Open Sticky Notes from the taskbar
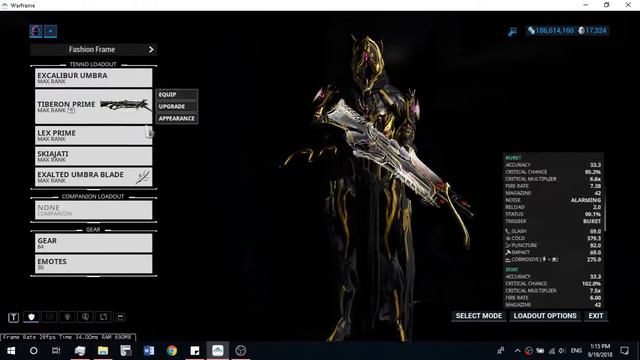 [195, 351]
